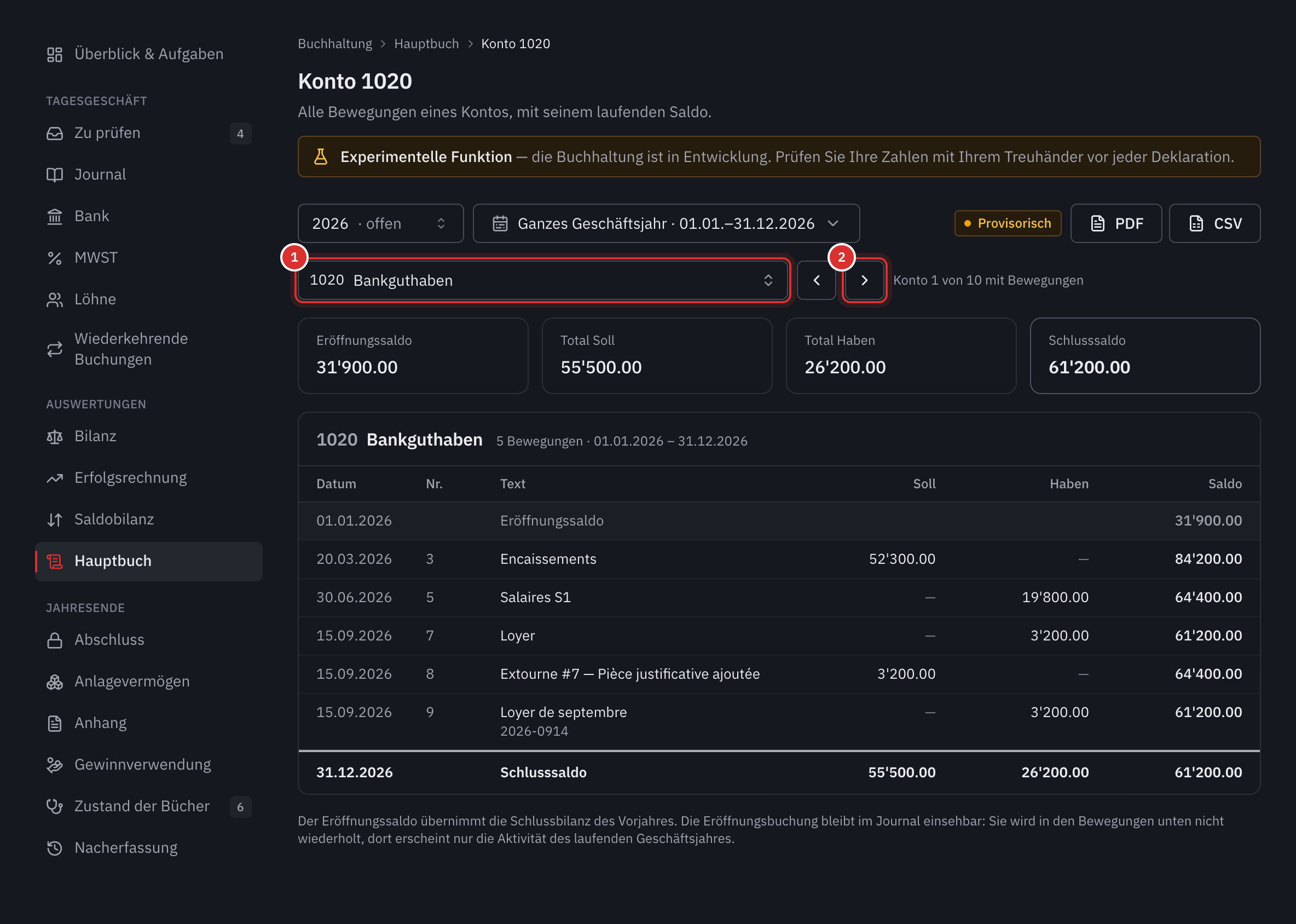This screenshot has width=1296, height=924.
Task: Click the Total Soll card value 55'500.00
Action: 601,367
